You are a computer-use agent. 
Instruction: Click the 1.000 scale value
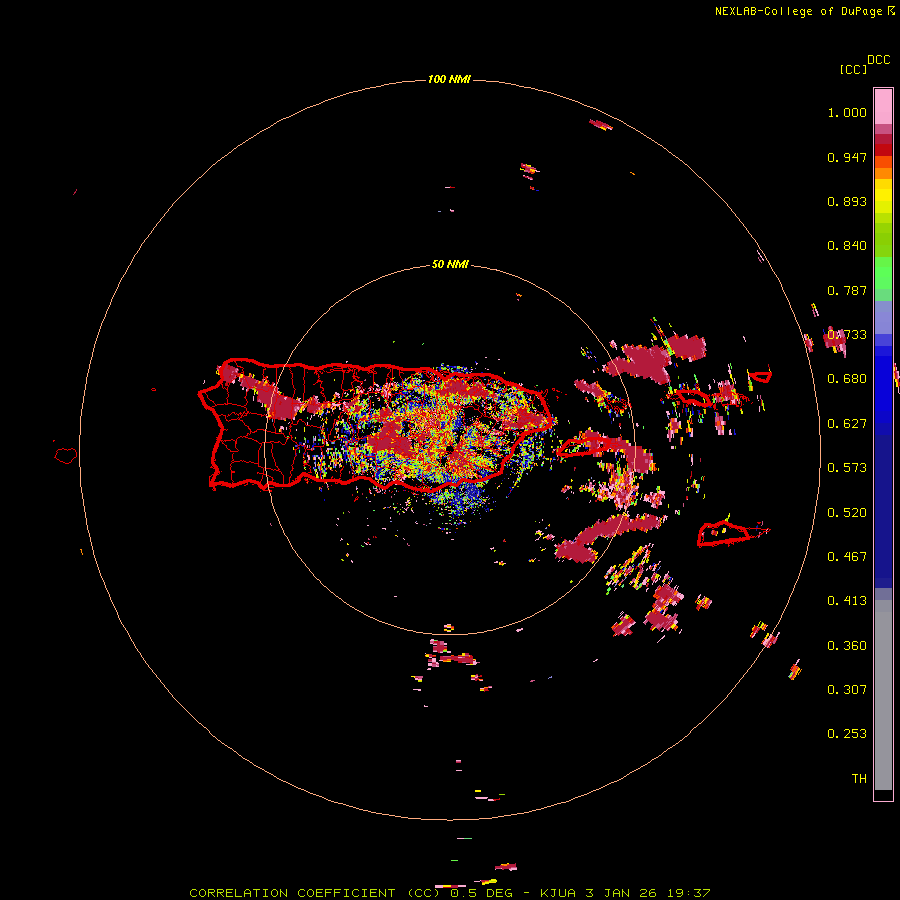(x=847, y=112)
